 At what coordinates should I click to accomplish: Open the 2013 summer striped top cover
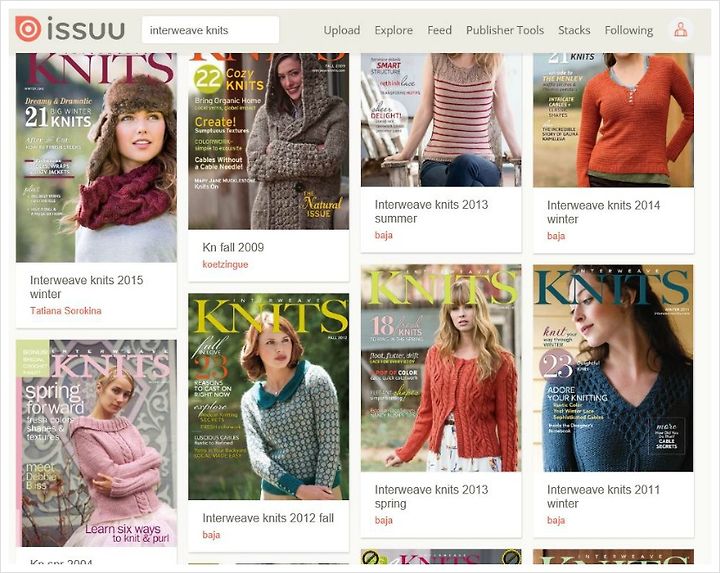click(x=441, y=120)
